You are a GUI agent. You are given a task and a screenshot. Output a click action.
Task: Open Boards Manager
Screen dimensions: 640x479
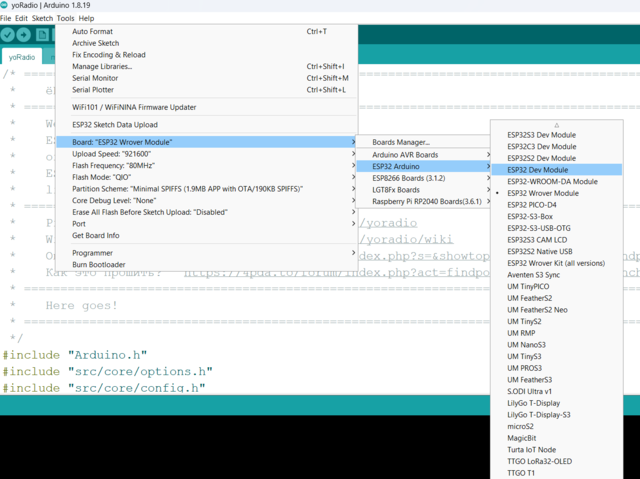pos(424,142)
